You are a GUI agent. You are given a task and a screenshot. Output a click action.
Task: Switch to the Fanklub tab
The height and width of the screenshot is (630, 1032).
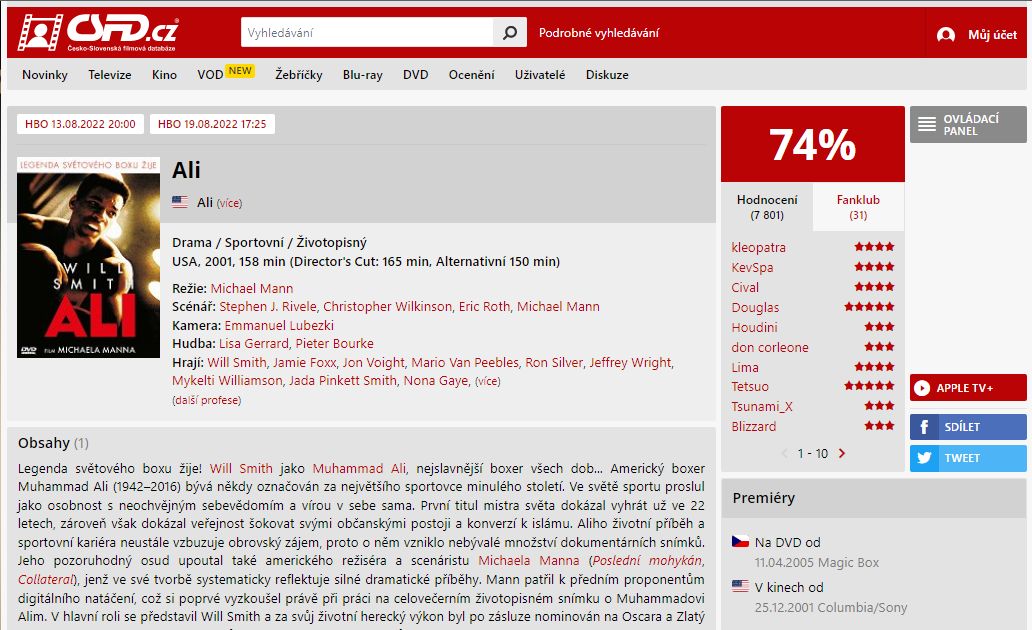click(x=858, y=207)
